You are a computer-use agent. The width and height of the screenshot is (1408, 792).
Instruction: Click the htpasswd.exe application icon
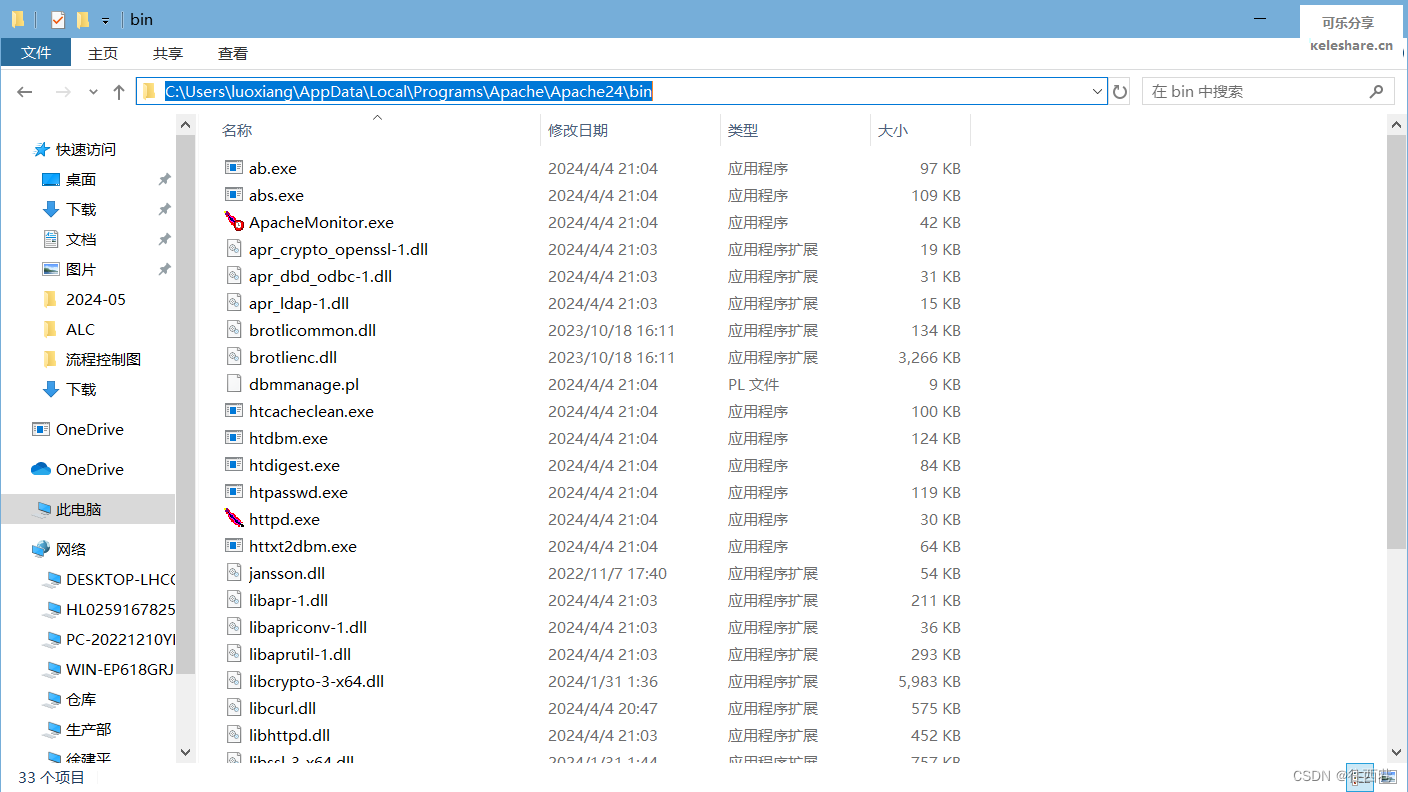[x=234, y=492]
